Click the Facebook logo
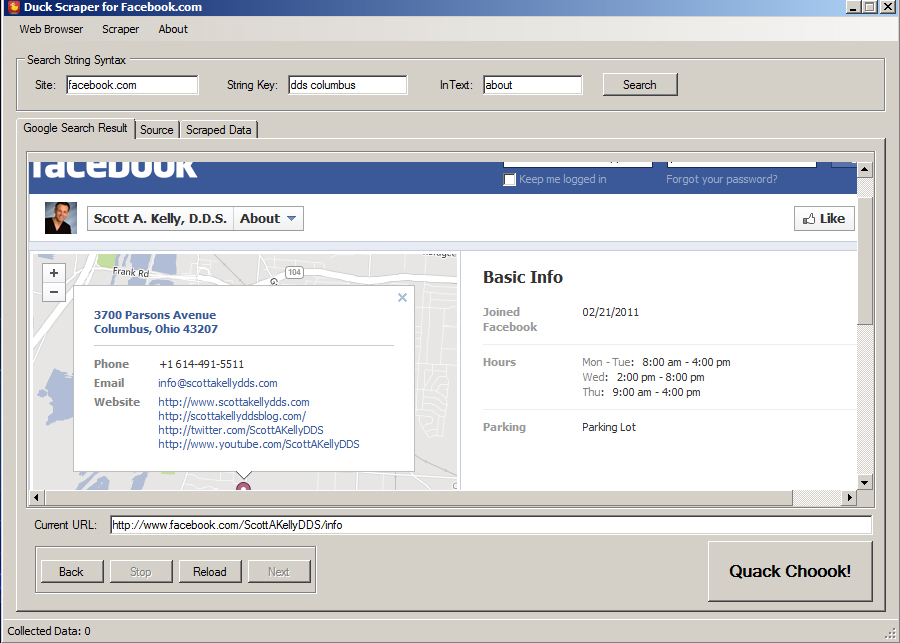This screenshot has width=900, height=643. (114, 169)
